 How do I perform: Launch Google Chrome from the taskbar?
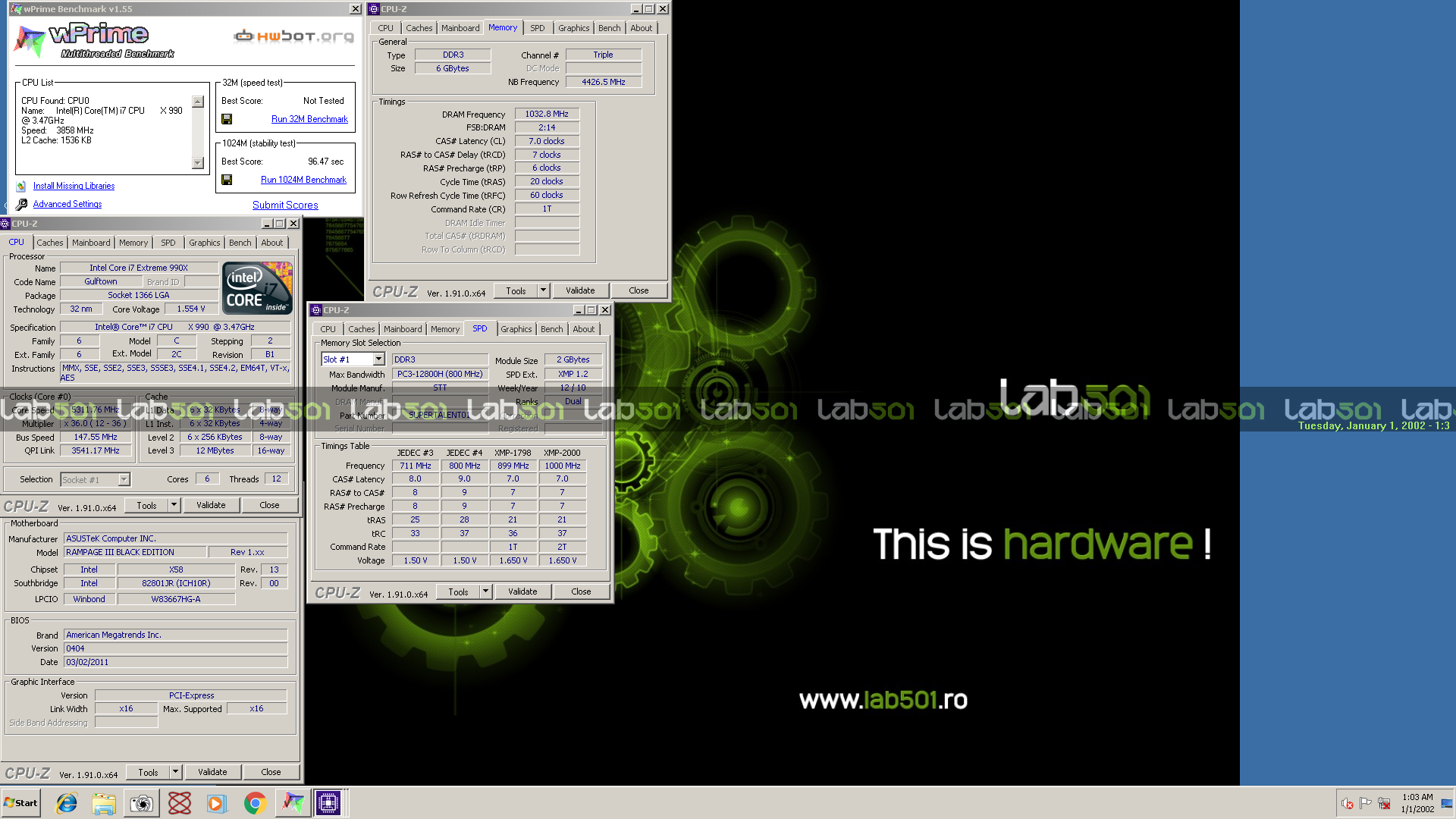click(255, 803)
